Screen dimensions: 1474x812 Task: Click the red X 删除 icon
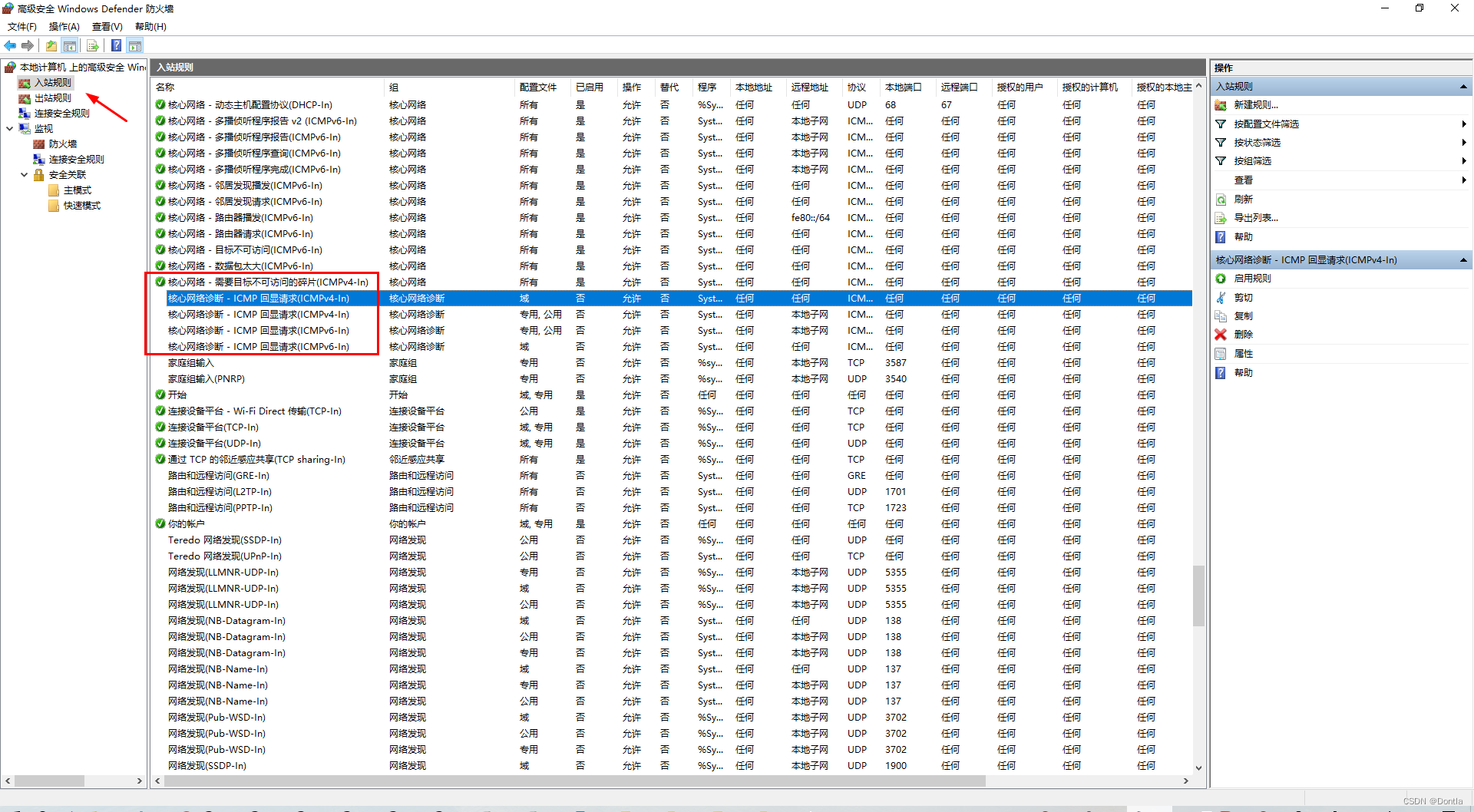click(1221, 335)
